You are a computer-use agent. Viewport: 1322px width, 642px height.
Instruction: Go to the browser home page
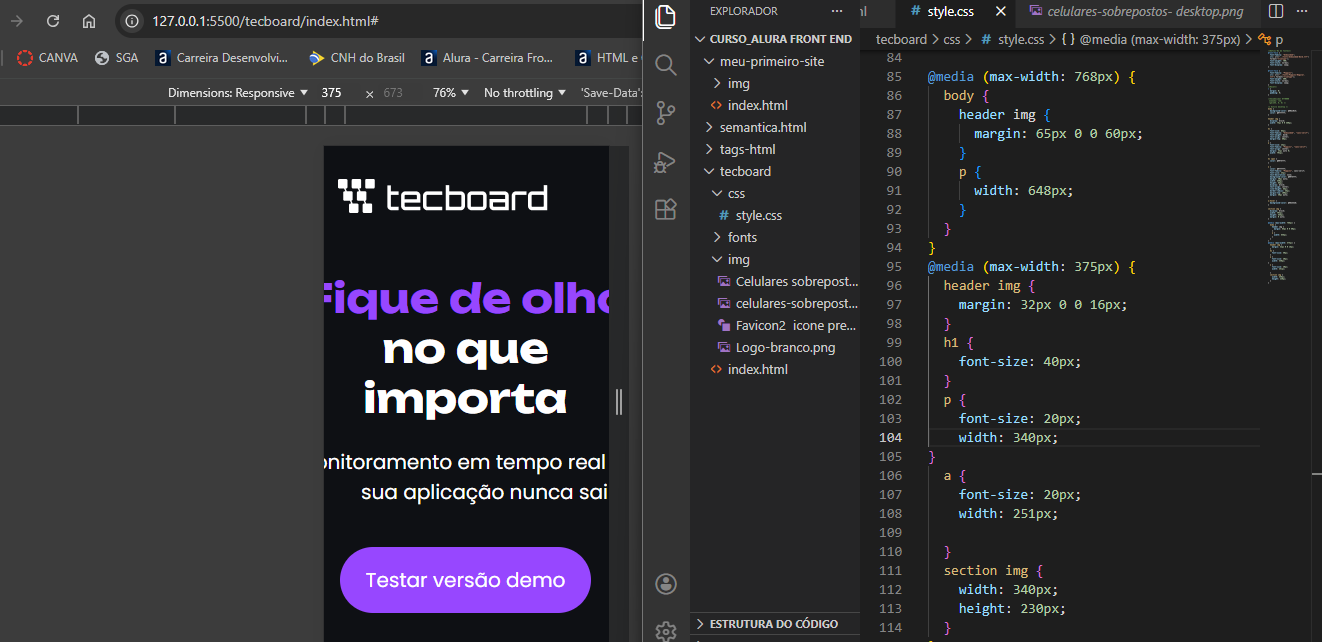(89, 21)
